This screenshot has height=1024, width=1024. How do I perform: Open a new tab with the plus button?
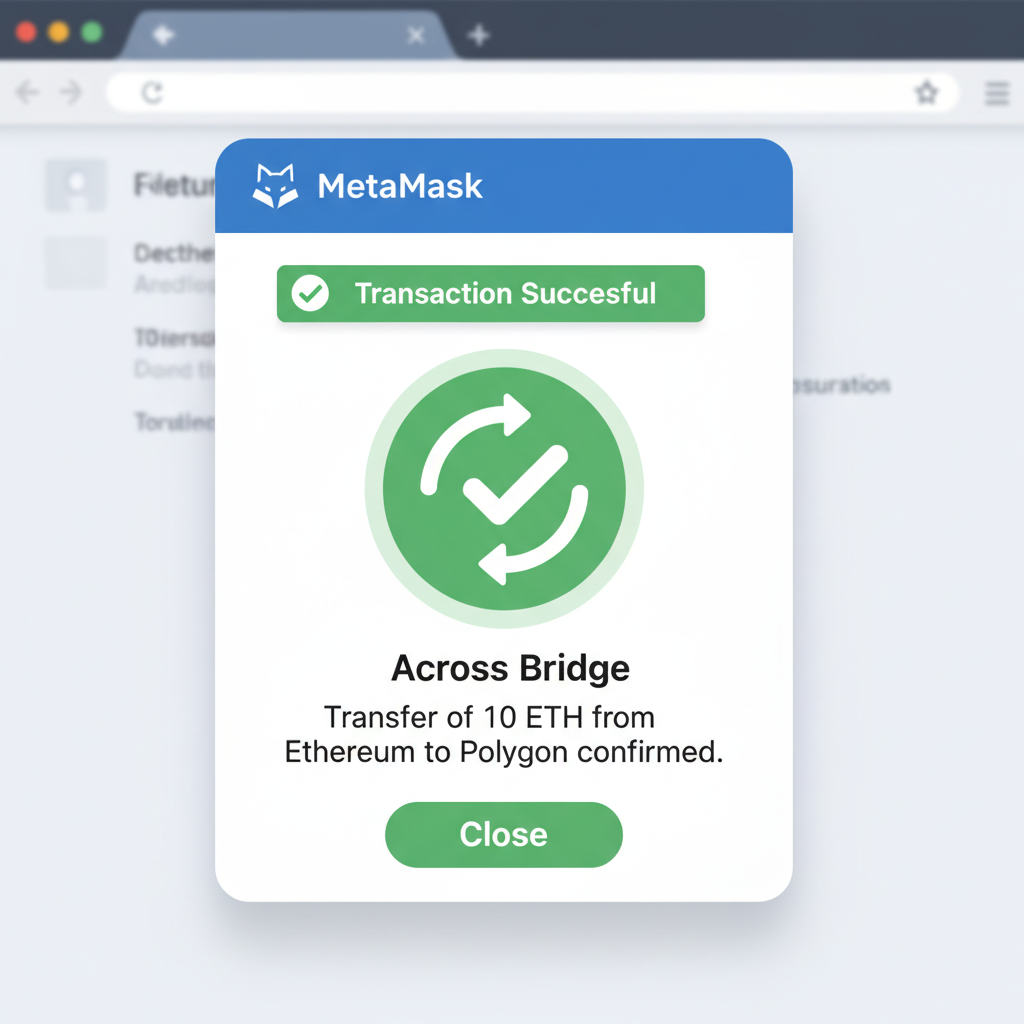click(479, 34)
